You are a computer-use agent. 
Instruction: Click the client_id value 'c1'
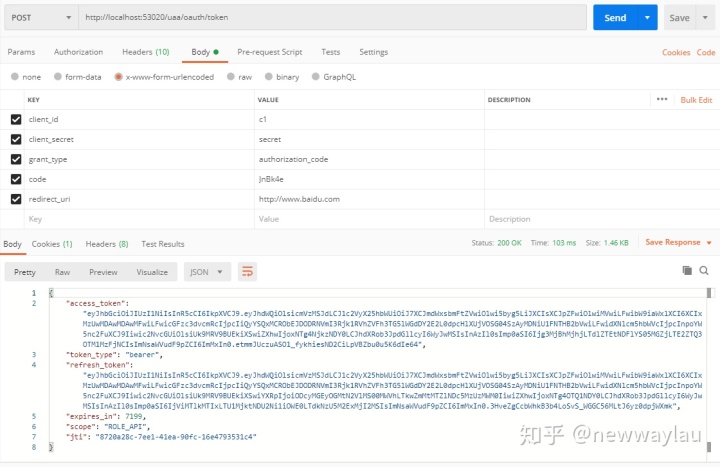tap(263, 119)
